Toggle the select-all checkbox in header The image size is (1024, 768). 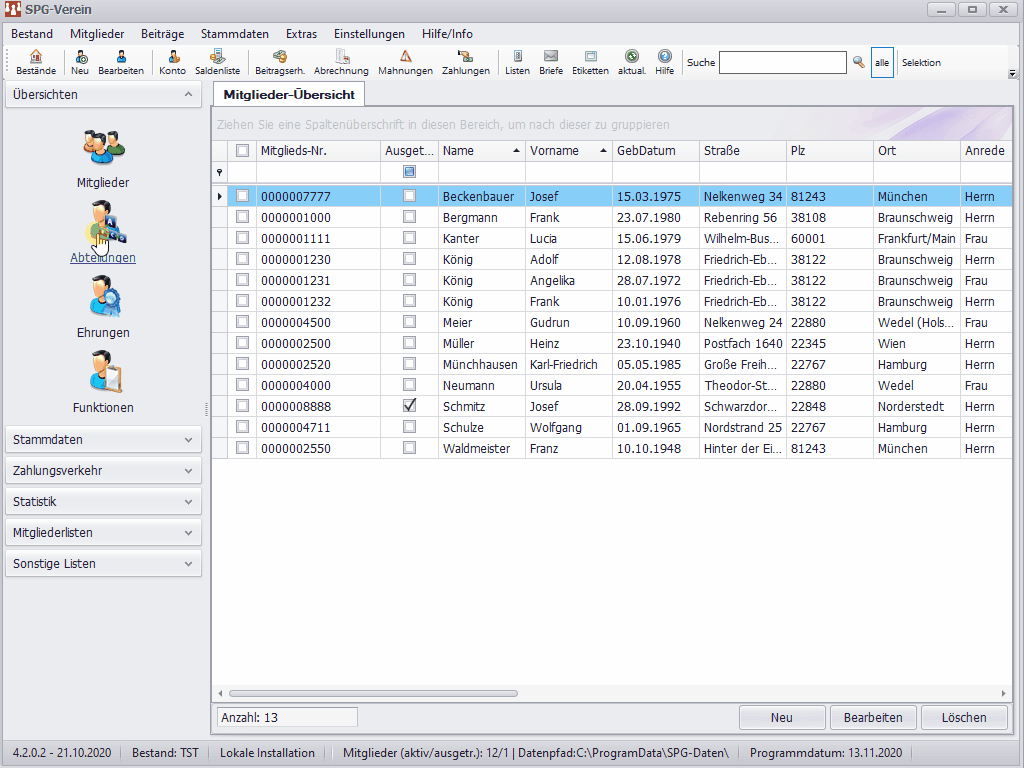click(242, 151)
